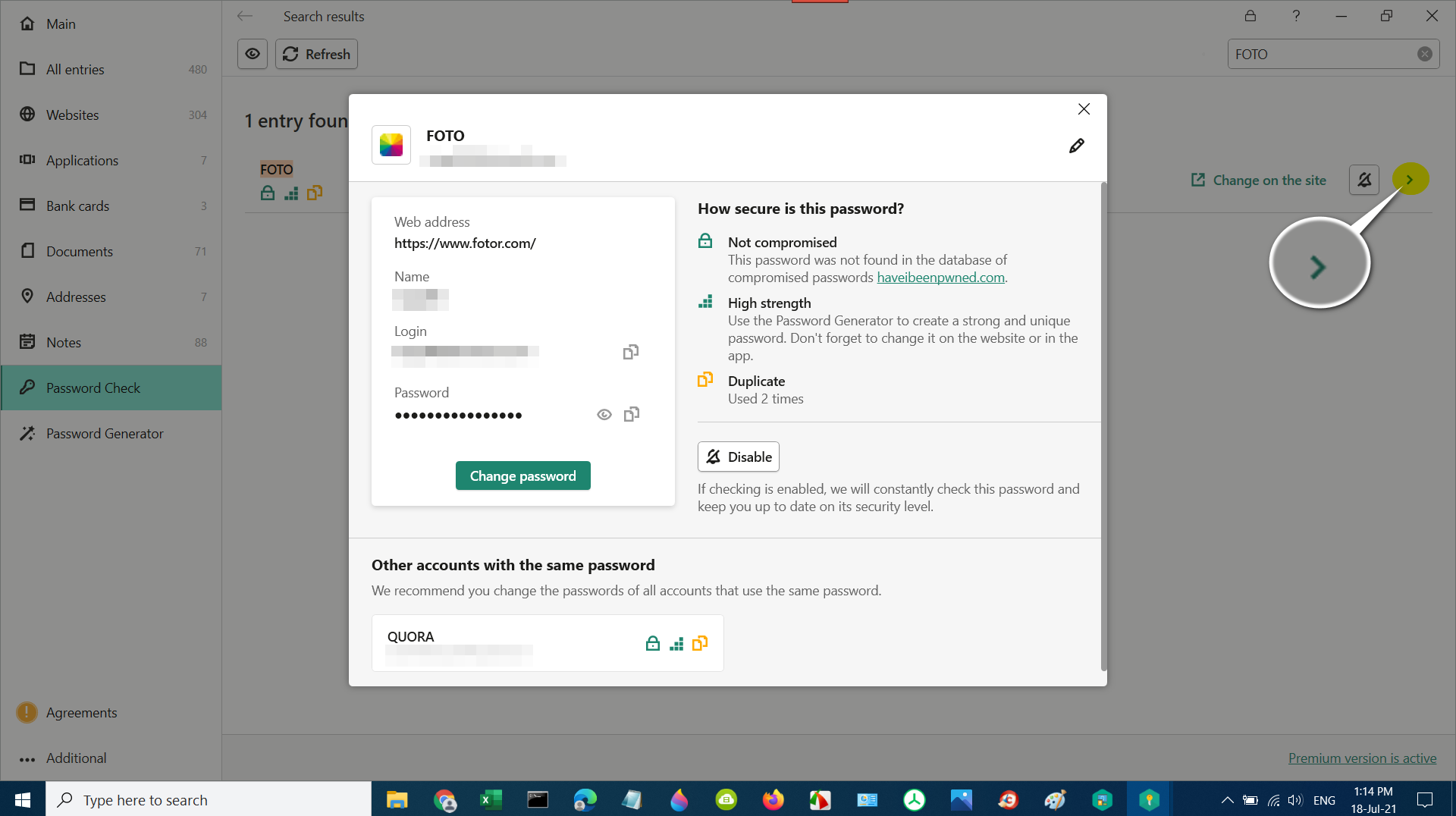This screenshot has width=1456, height=816.
Task: Click the FOTO colorful app logo
Action: (391, 145)
